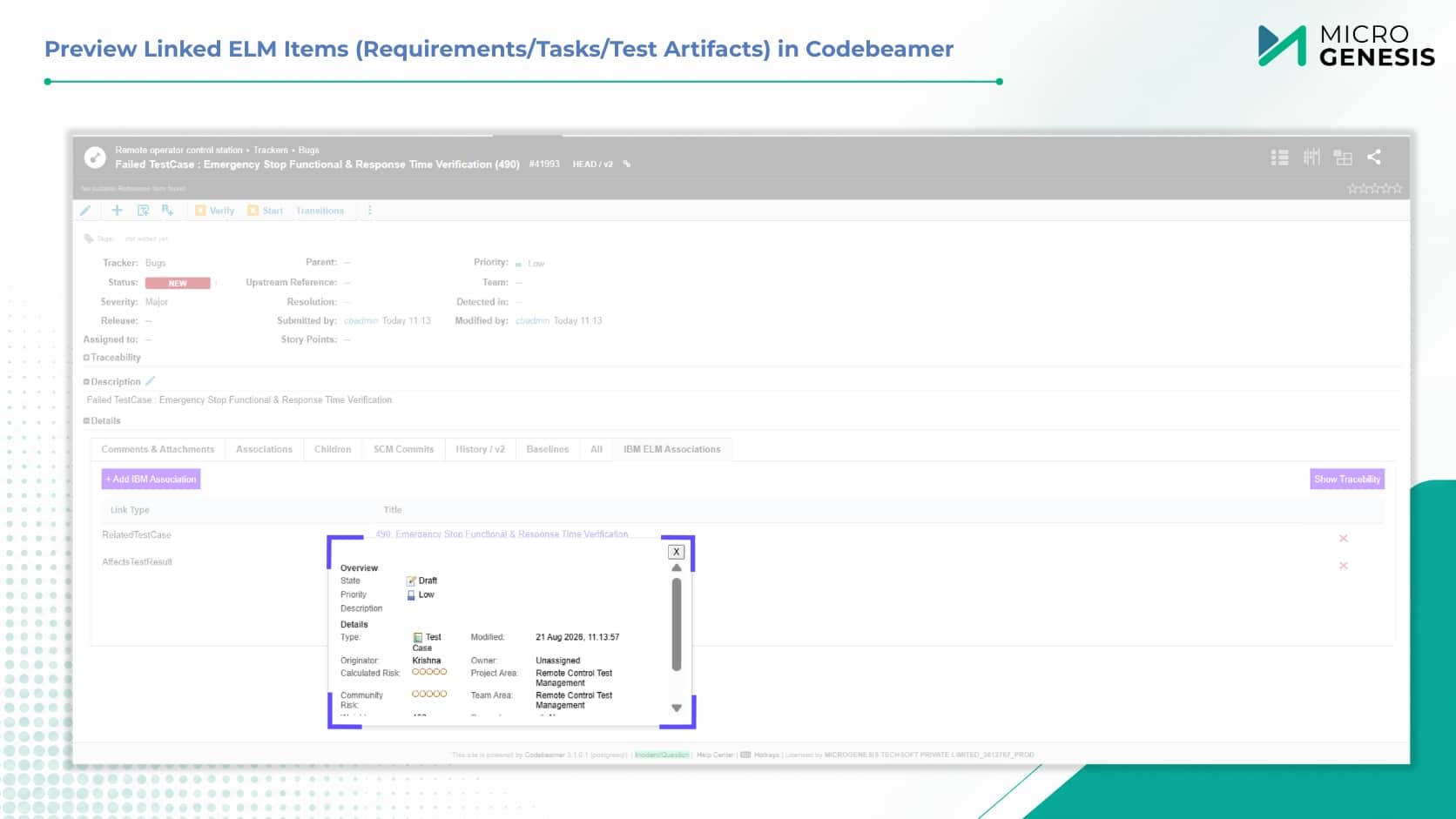Click the Hotkeys footer link
The height and width of the screenshot is (819, 1456).
tap(766, 755)
